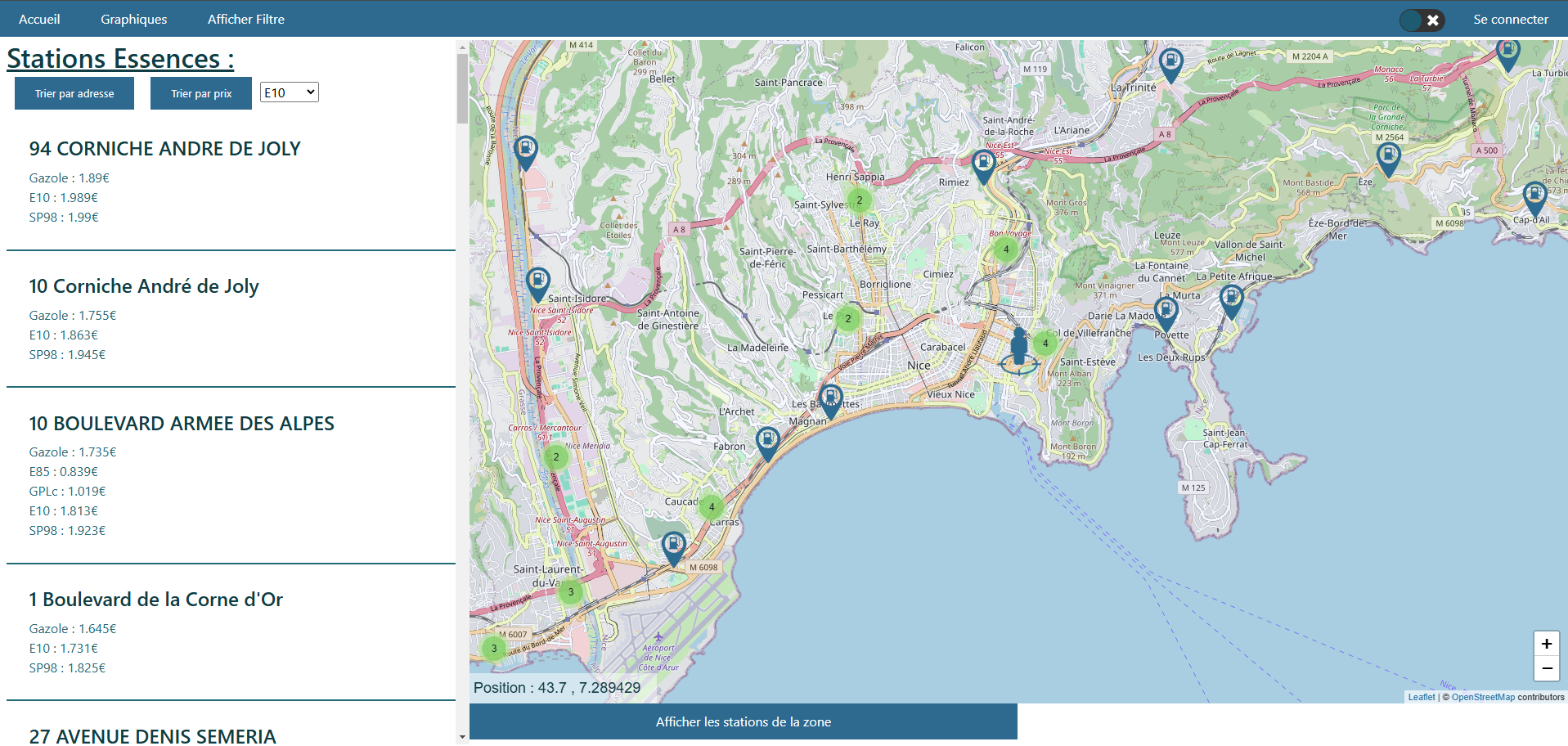Sort stations with Trier par prix
Image resolution: width=1568 pixels, height=746 pixels.
[200, 92]
